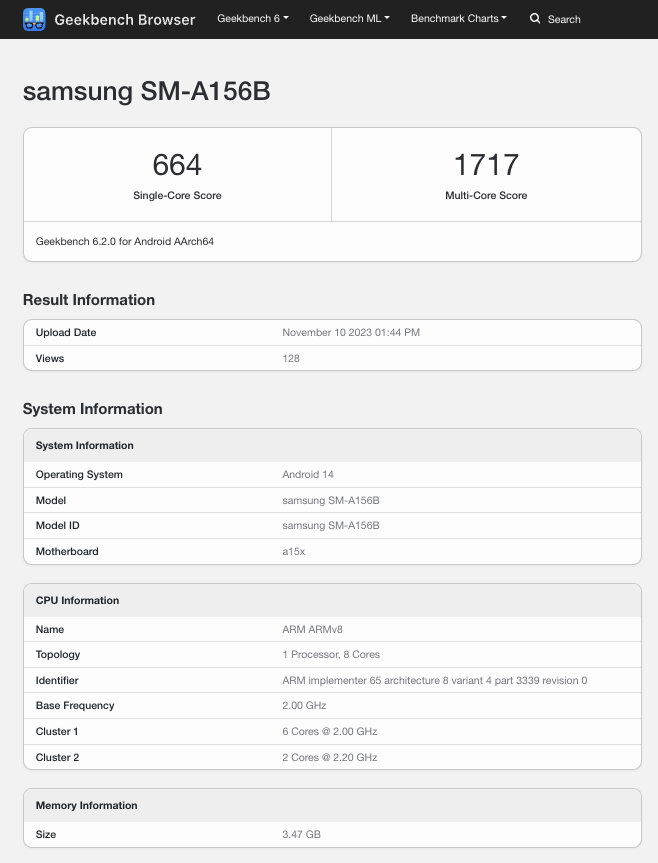
Task: Select the Android 14 operating system value
Action: (x=308, y=474)
